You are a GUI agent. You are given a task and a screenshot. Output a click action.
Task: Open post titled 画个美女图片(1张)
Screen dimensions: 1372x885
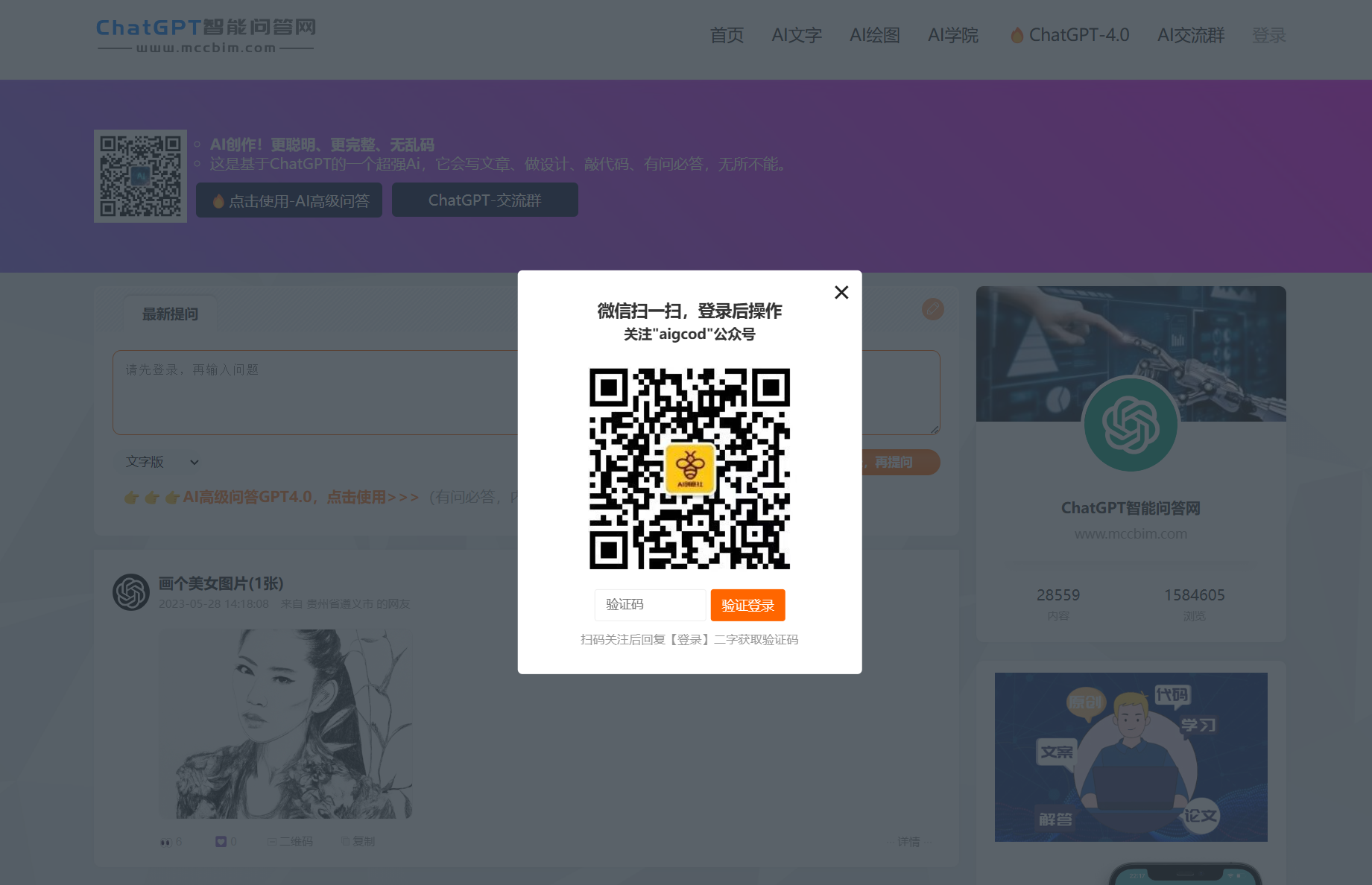[x=221, y=583]
